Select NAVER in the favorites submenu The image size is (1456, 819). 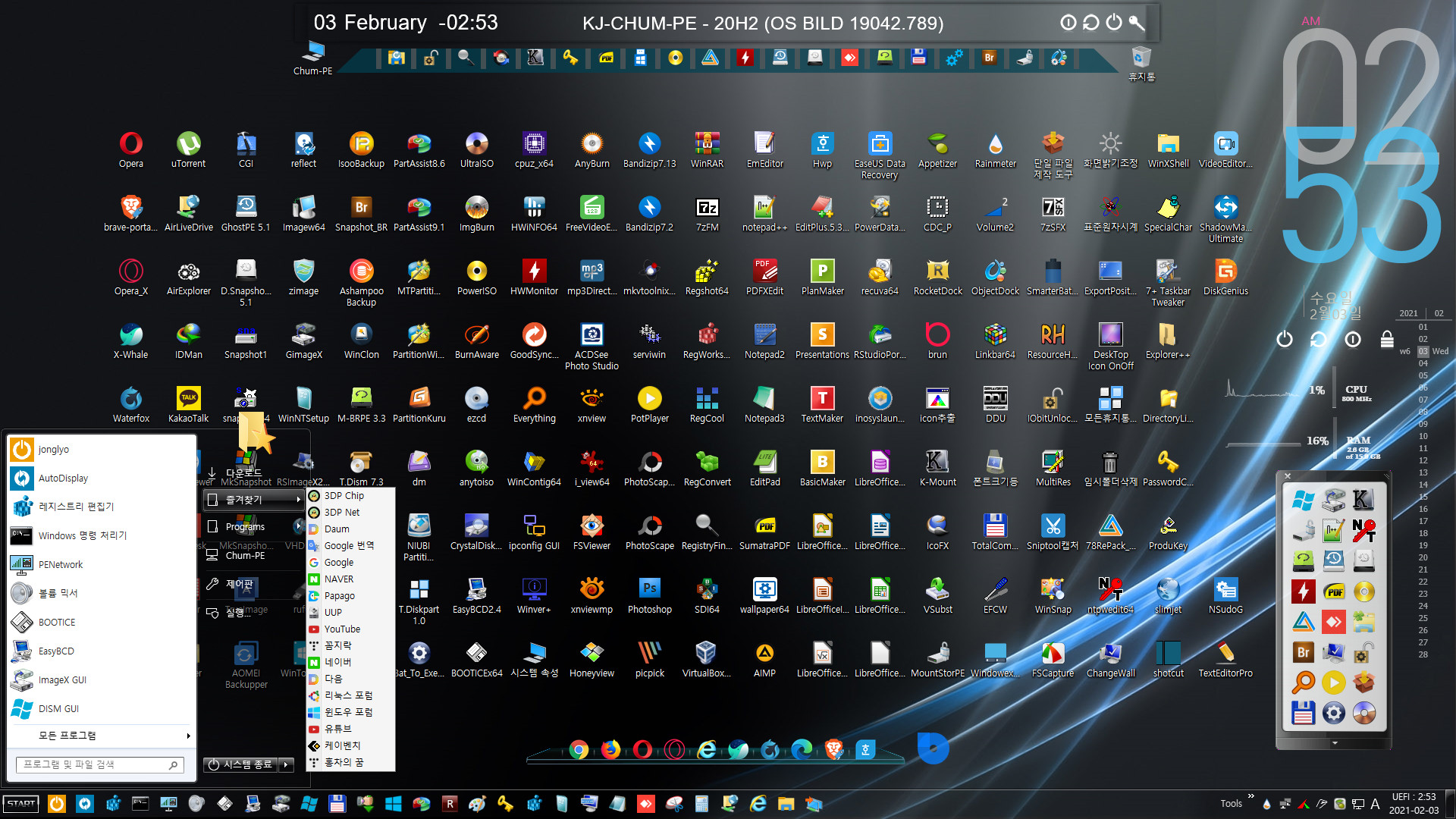pos(350,579)
